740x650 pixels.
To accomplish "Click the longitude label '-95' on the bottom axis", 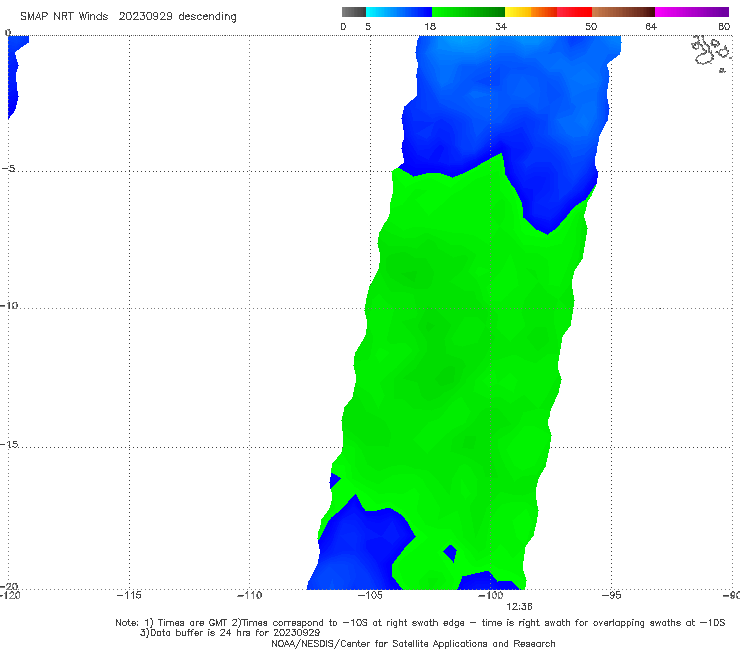I will pyautogui.click(x=611, y=595).
